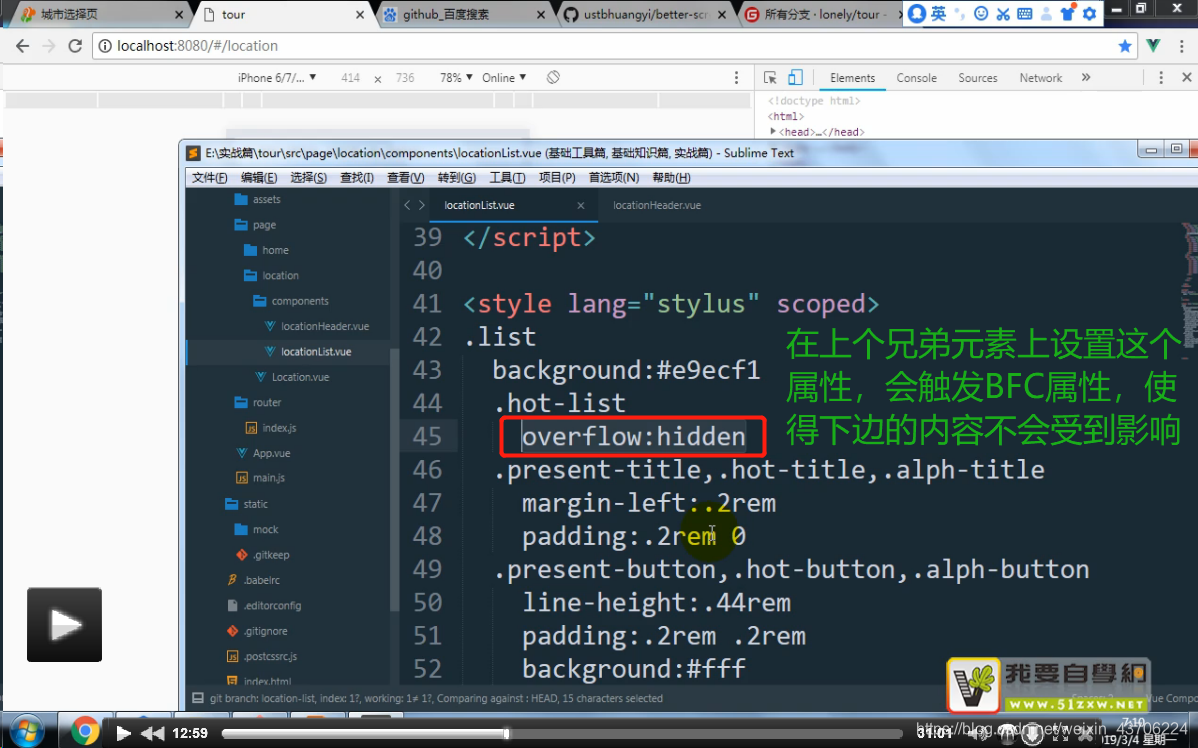Toggle the device toolbar icon in DevTools

pyautogui.click(x=795, y=77)
